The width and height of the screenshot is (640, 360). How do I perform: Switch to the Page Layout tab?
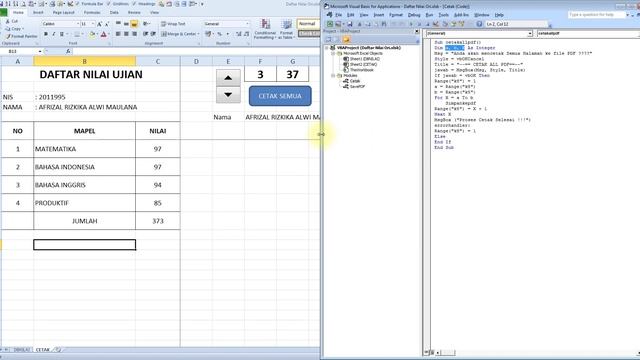[63, 13]
